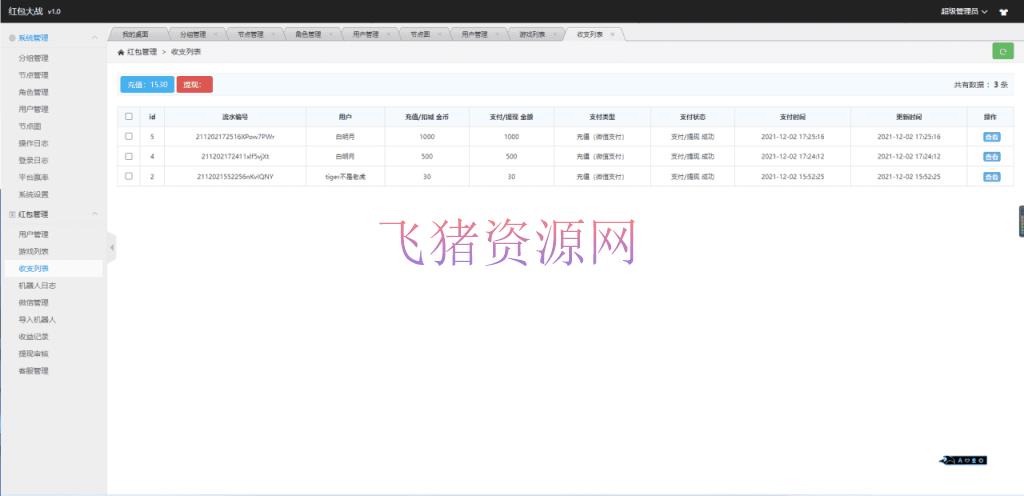Switch to the 分组管理 tab

point(193,35)
